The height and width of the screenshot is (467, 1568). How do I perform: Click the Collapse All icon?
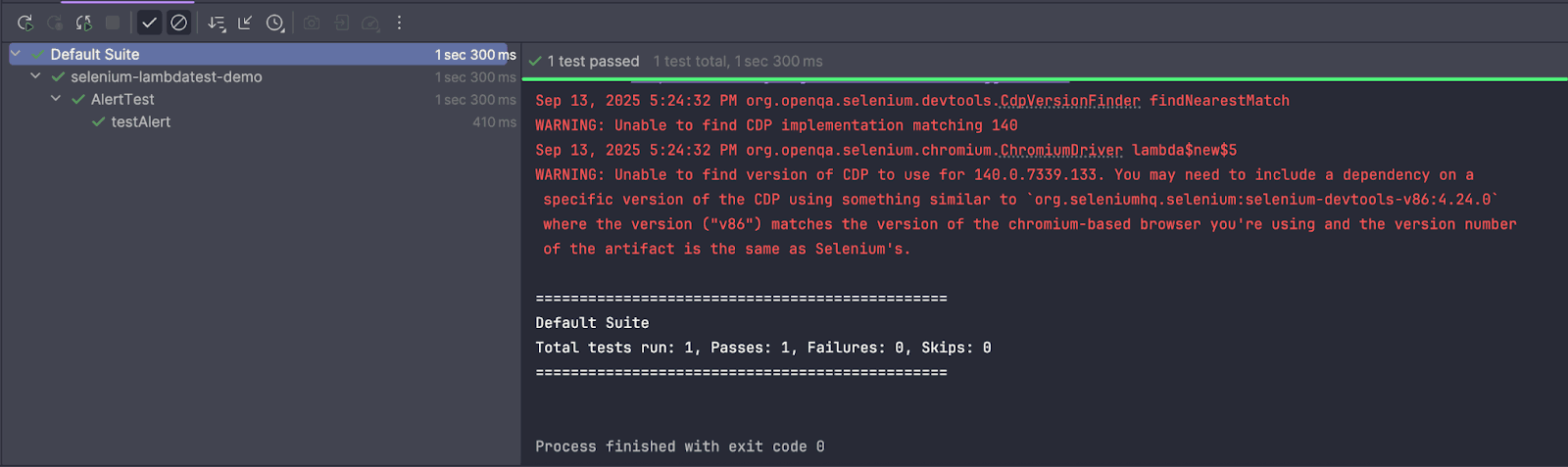click(245, 23)
